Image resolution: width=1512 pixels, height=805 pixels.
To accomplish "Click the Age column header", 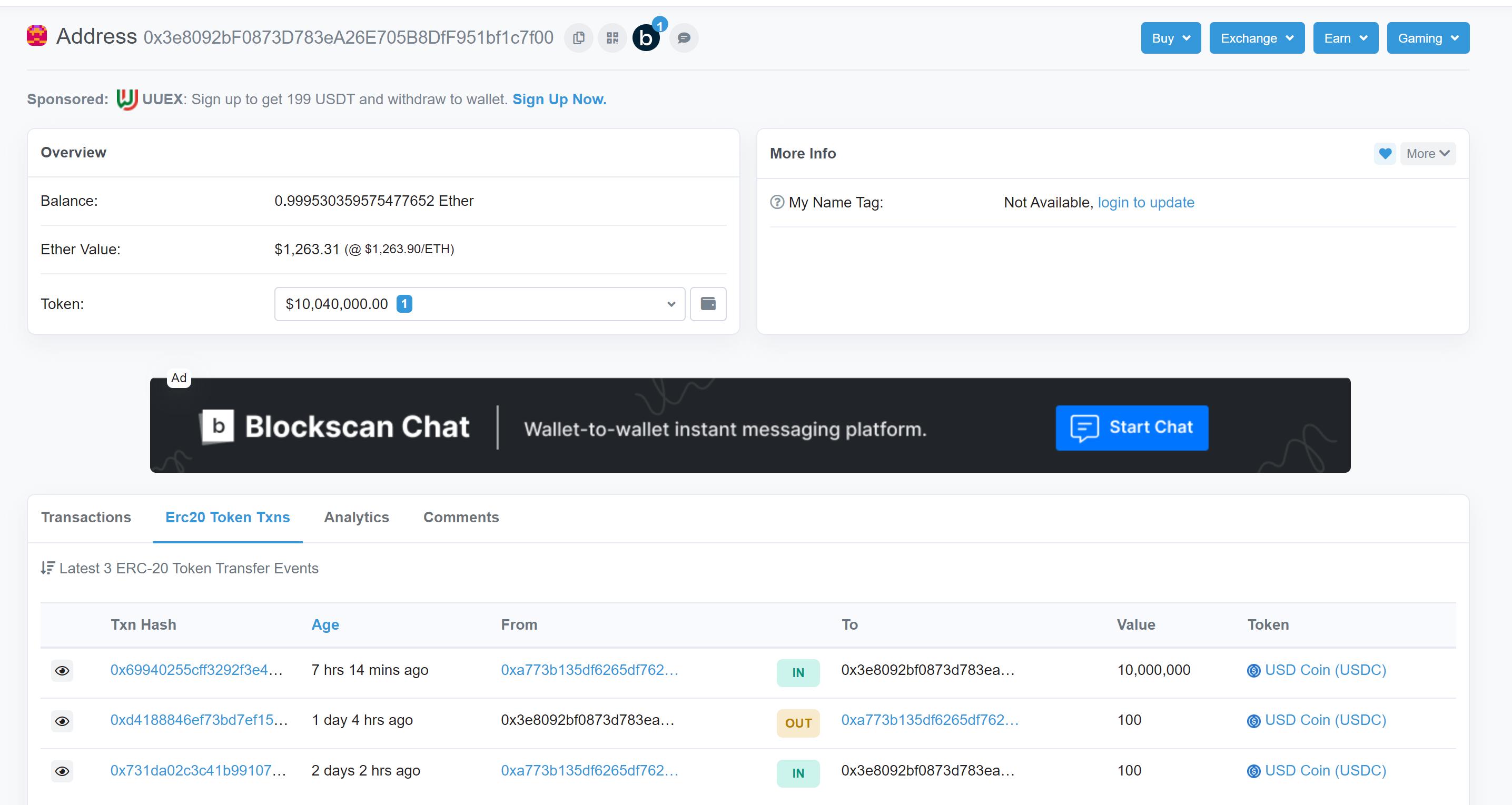I will (x=325, y=625).
